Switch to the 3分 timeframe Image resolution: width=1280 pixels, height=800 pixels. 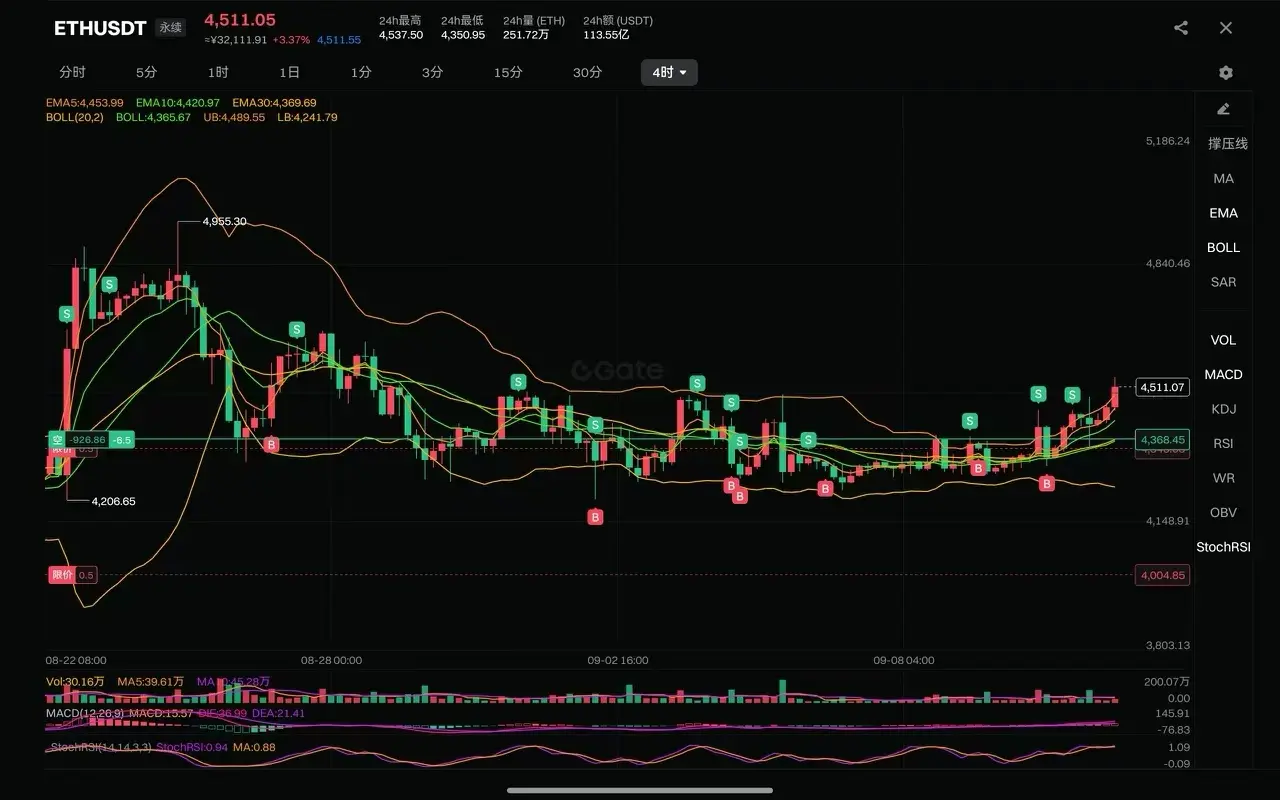pos(432,72)
